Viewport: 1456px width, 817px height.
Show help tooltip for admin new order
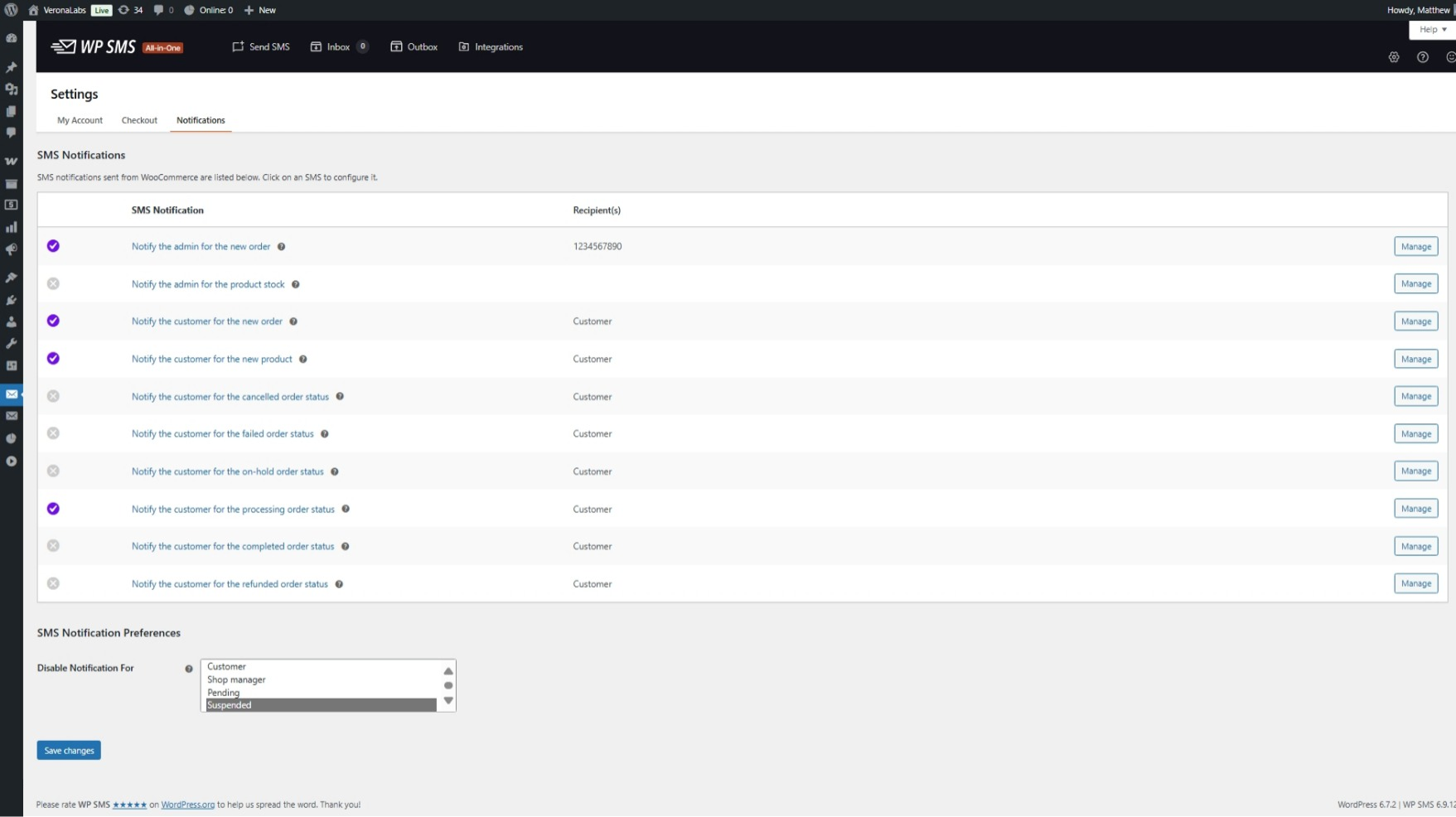tap(281, 247)
